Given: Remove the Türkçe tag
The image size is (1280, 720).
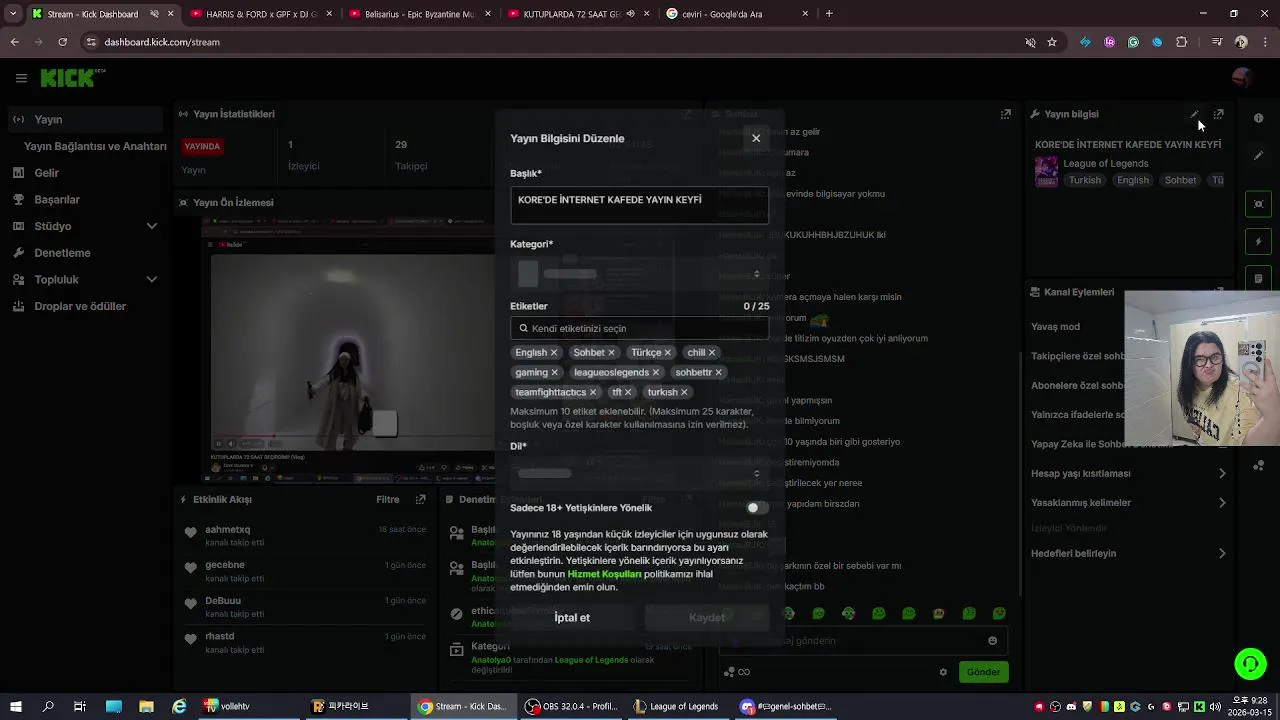Looking at the screenshot, I should coord(668,352).
